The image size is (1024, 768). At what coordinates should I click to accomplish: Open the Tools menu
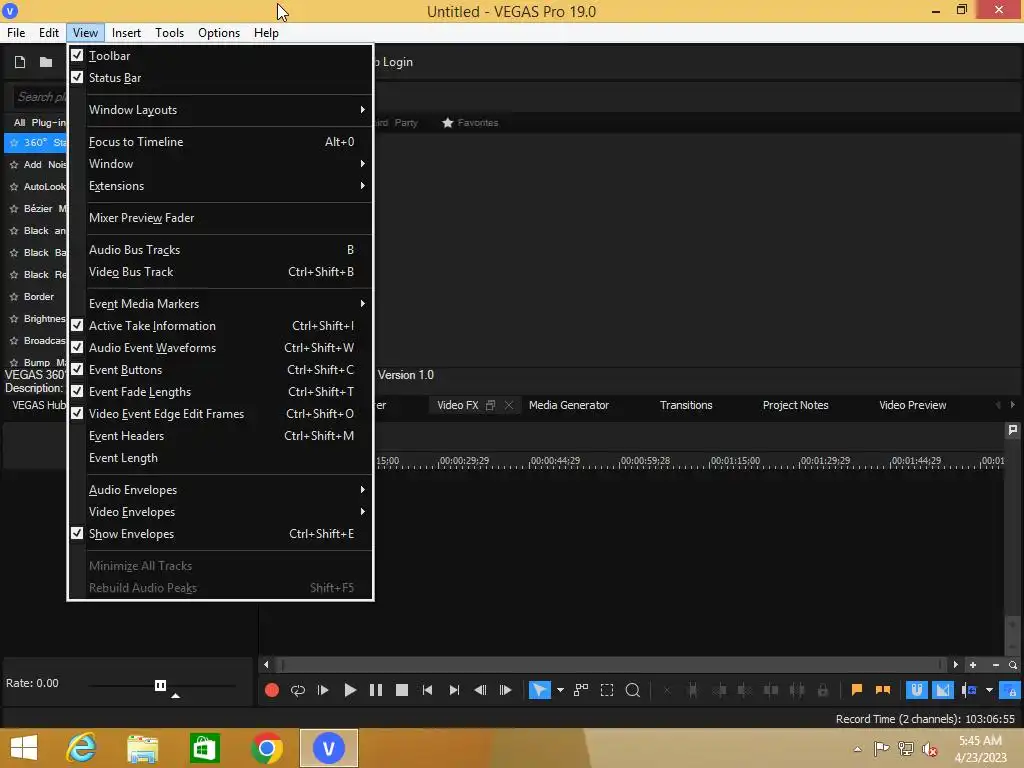pyautogui.click(x=169, y=33)
